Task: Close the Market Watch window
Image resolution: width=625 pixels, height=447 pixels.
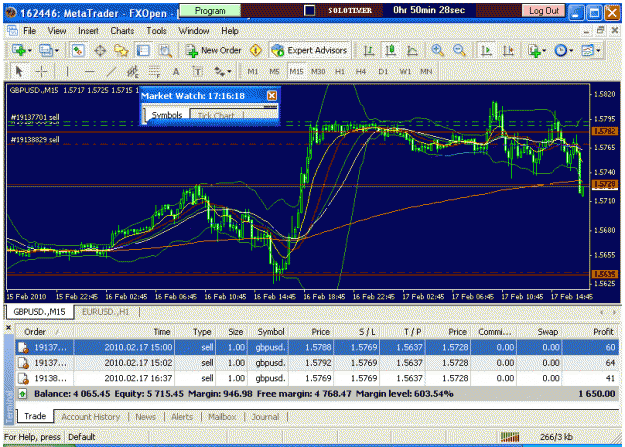Action: (272, 96)
